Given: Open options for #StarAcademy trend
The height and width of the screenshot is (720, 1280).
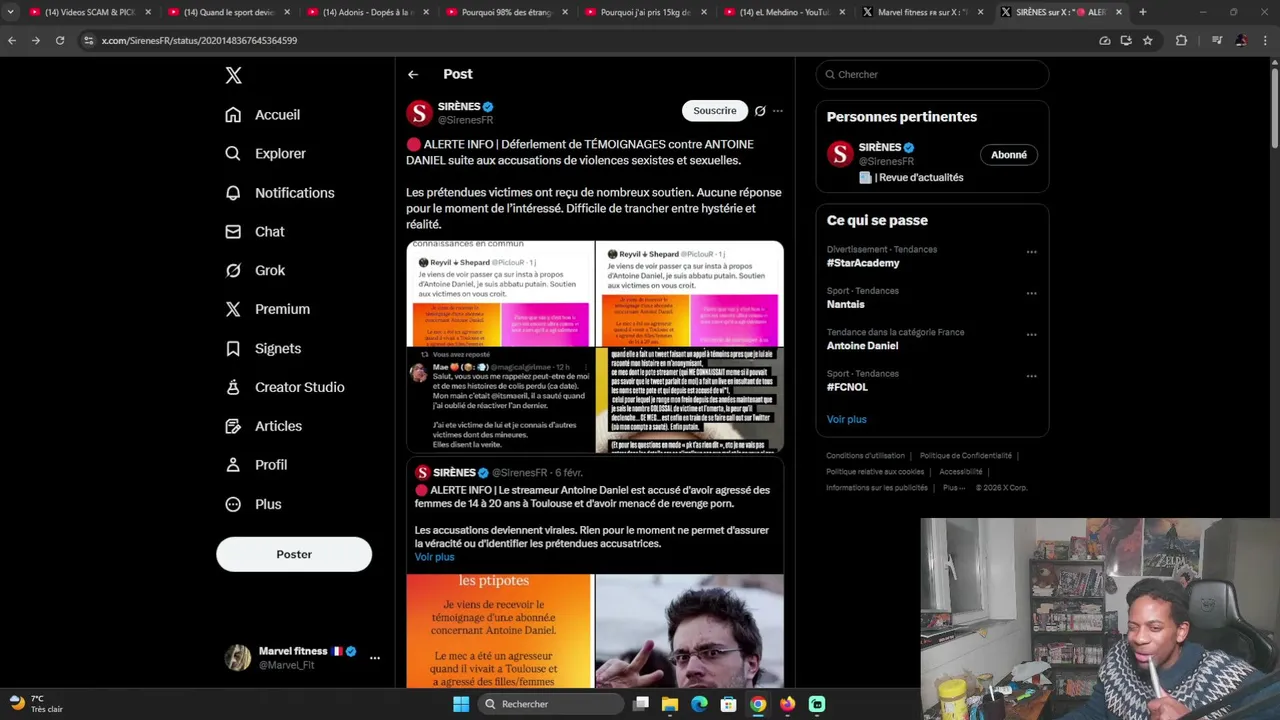Looking at the screenshot, I should click(1031, 252).
